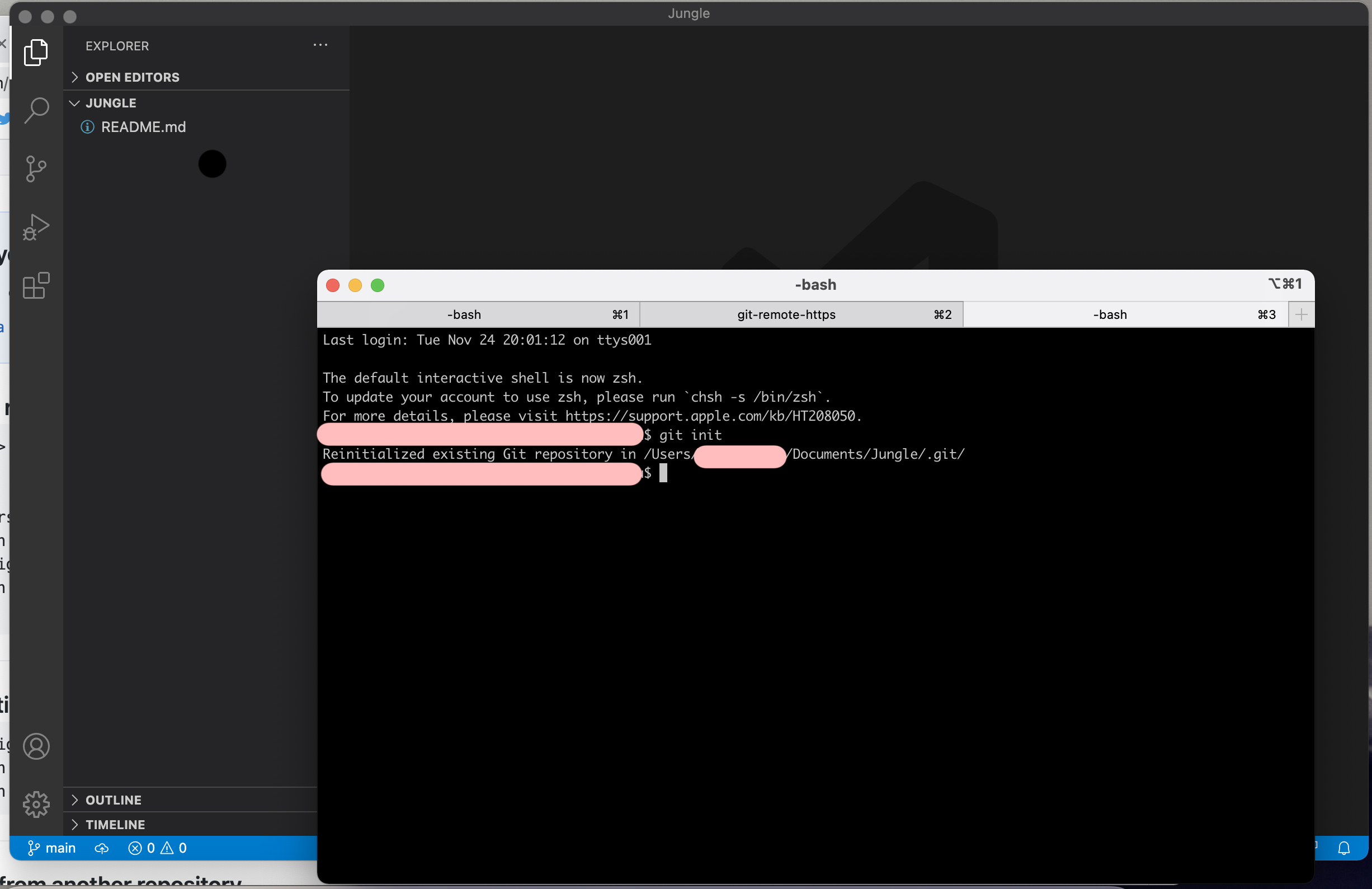
Task: Click the notifications bell icon
Action: [x=1343, y=848]
